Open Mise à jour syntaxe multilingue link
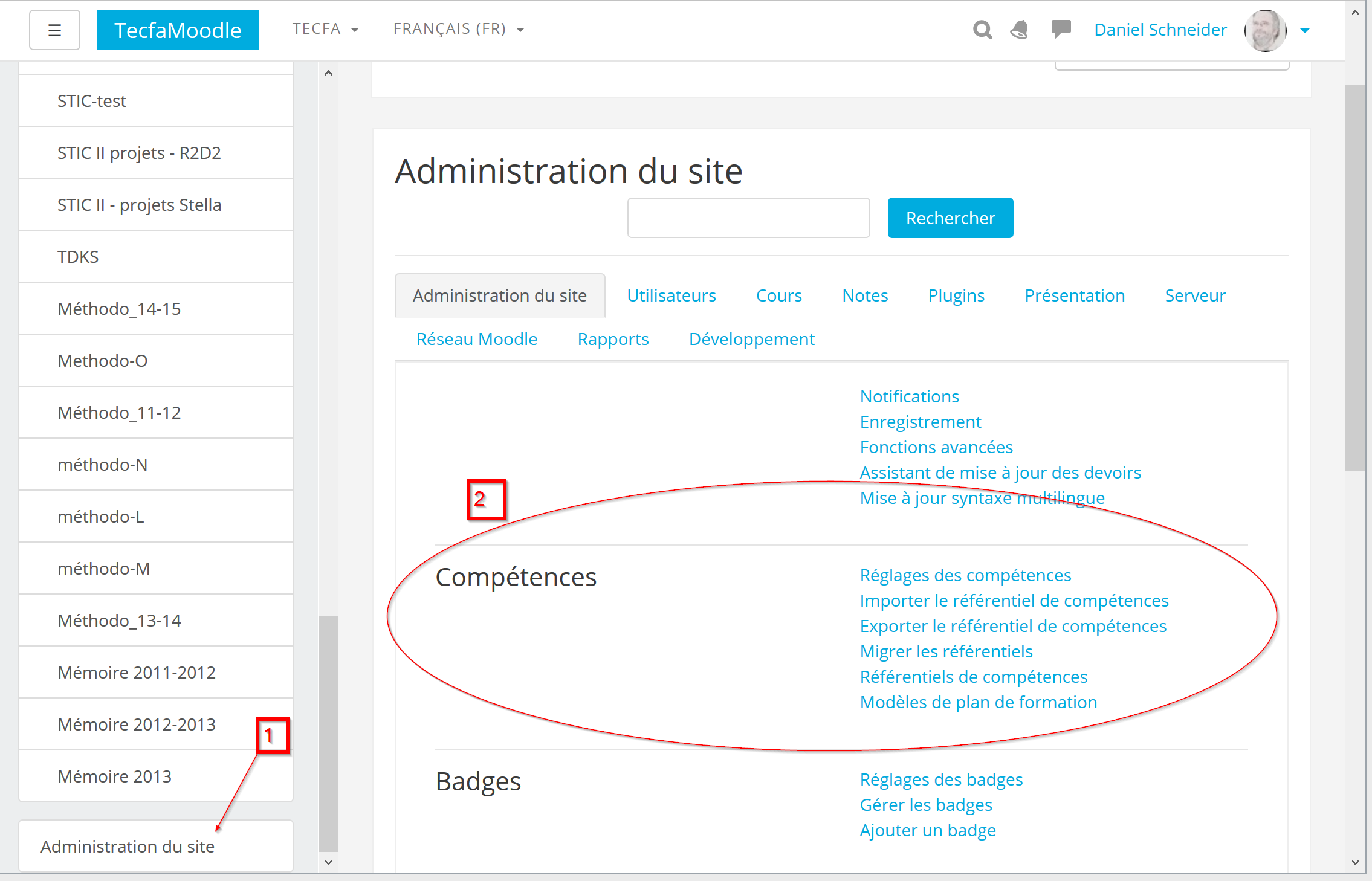 (x=982, y=498)
